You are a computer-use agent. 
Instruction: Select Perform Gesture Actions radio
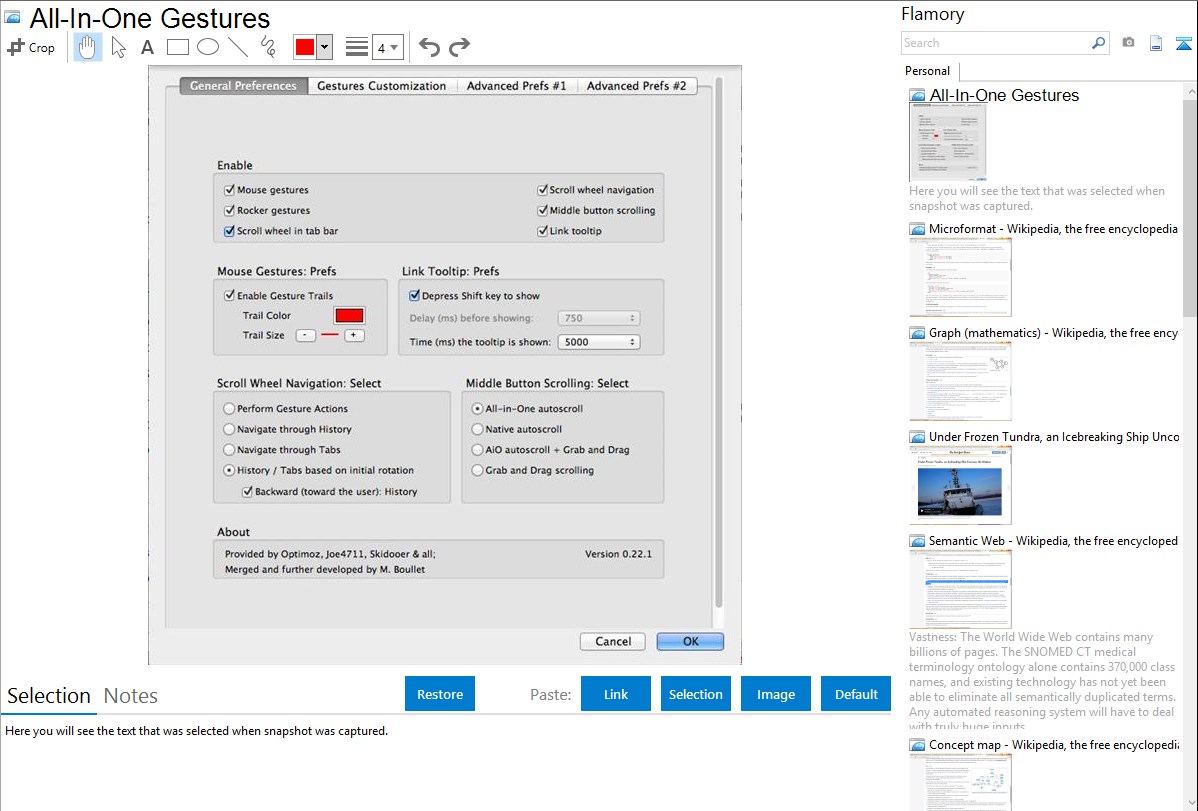[x=229, y=408]
